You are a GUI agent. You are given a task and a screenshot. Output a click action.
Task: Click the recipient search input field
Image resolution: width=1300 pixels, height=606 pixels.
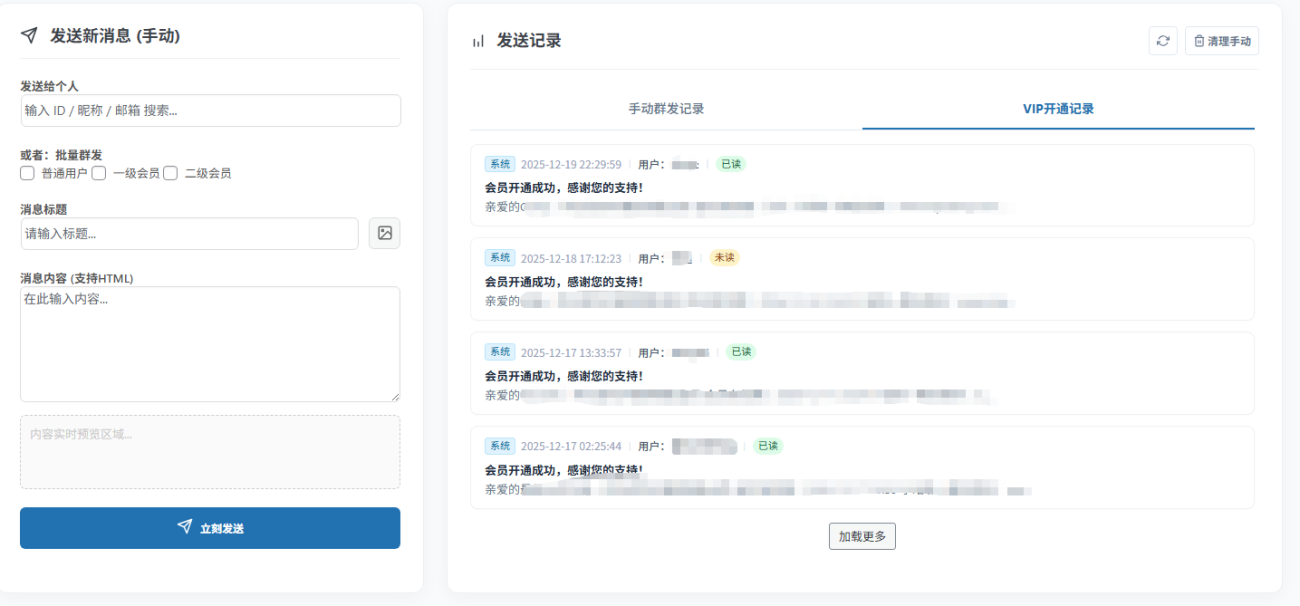[209, 110]
